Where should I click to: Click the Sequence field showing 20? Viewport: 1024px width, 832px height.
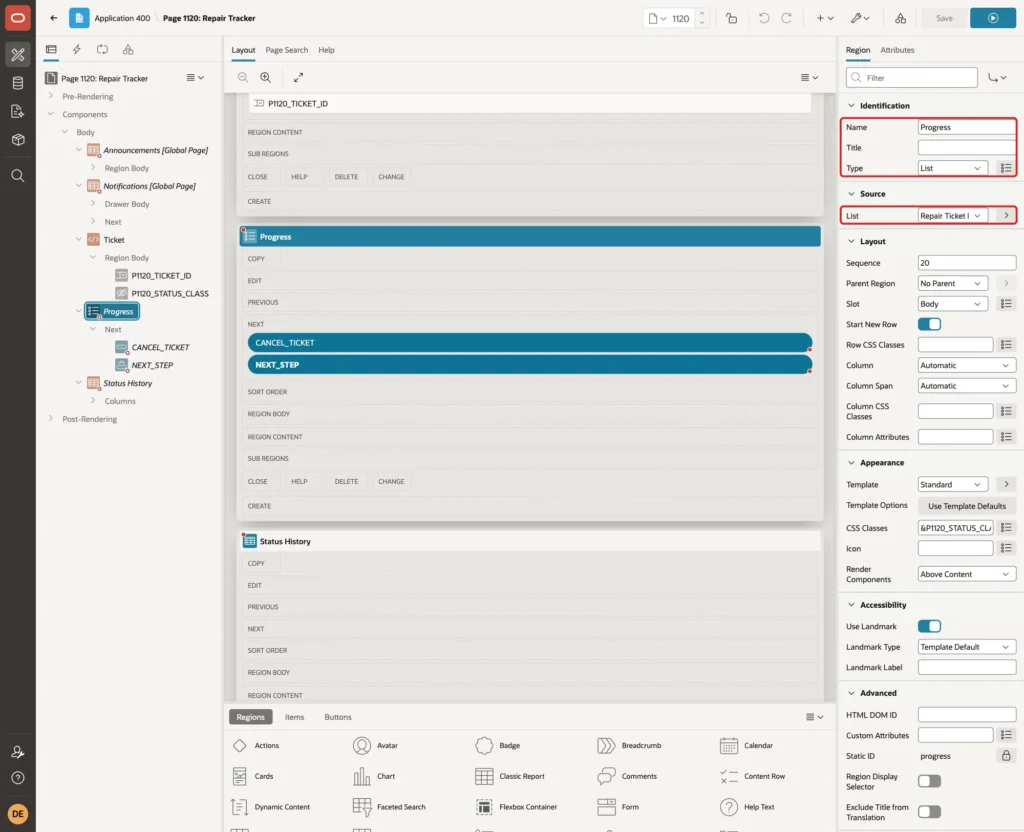[967, 263]
